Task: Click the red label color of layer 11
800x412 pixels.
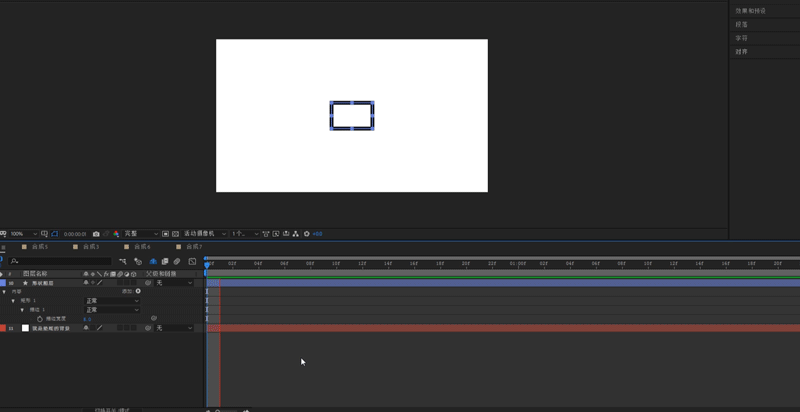Action: pos(3,328)
